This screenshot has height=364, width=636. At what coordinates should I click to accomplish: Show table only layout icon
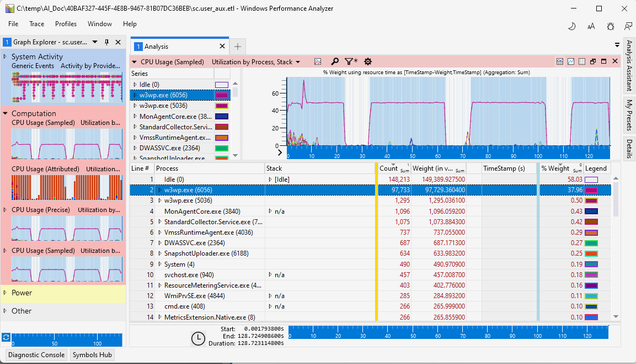(582, 61)
